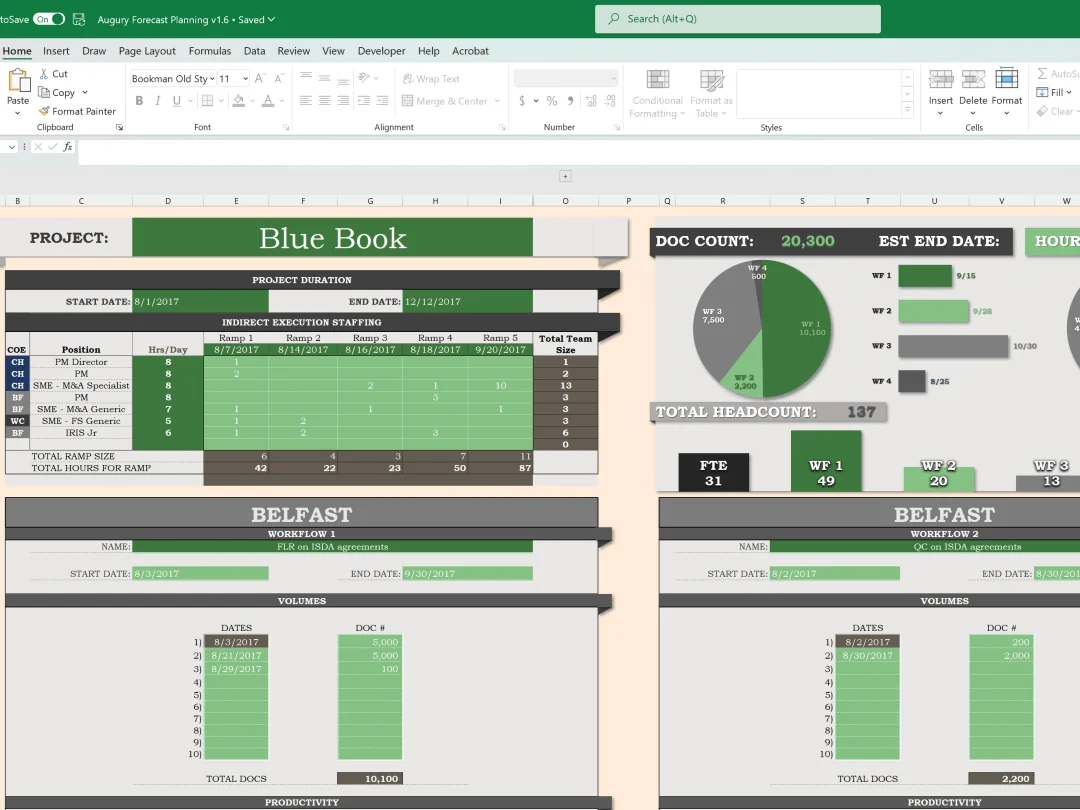Select the 12/12/2017 end date cell
The image size is (1080, 810).
(468, 302)
